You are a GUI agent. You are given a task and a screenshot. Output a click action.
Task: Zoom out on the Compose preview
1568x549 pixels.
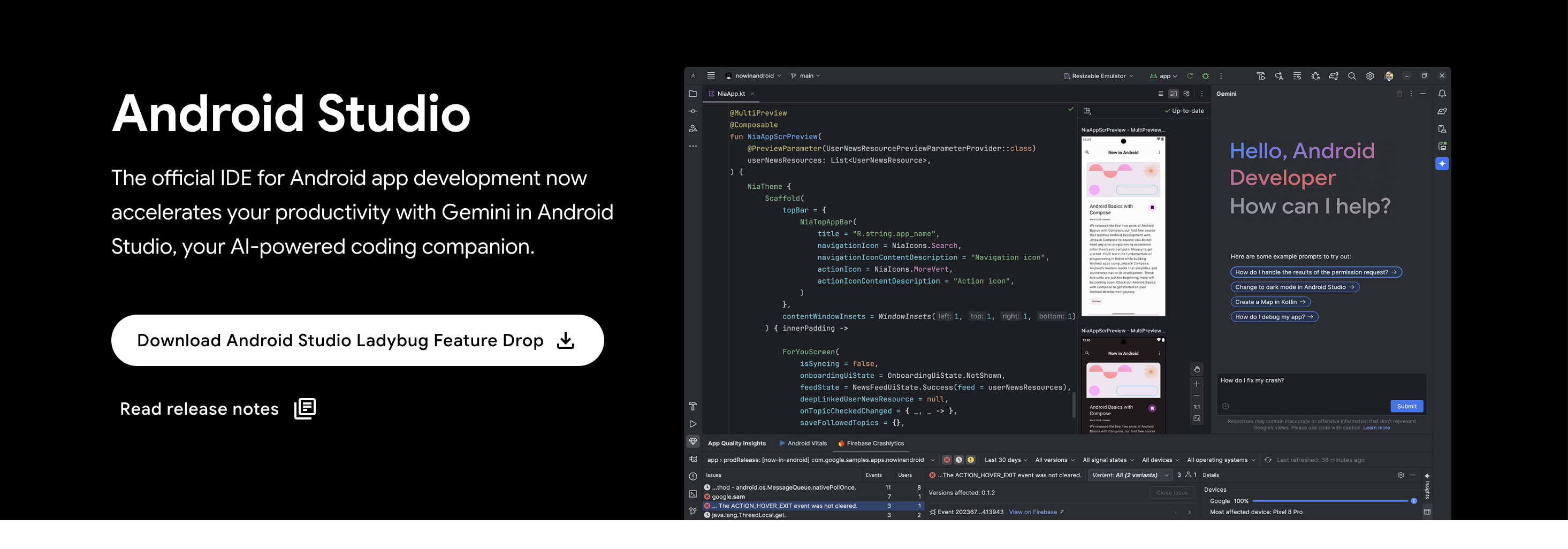[x=1197, y=395]
